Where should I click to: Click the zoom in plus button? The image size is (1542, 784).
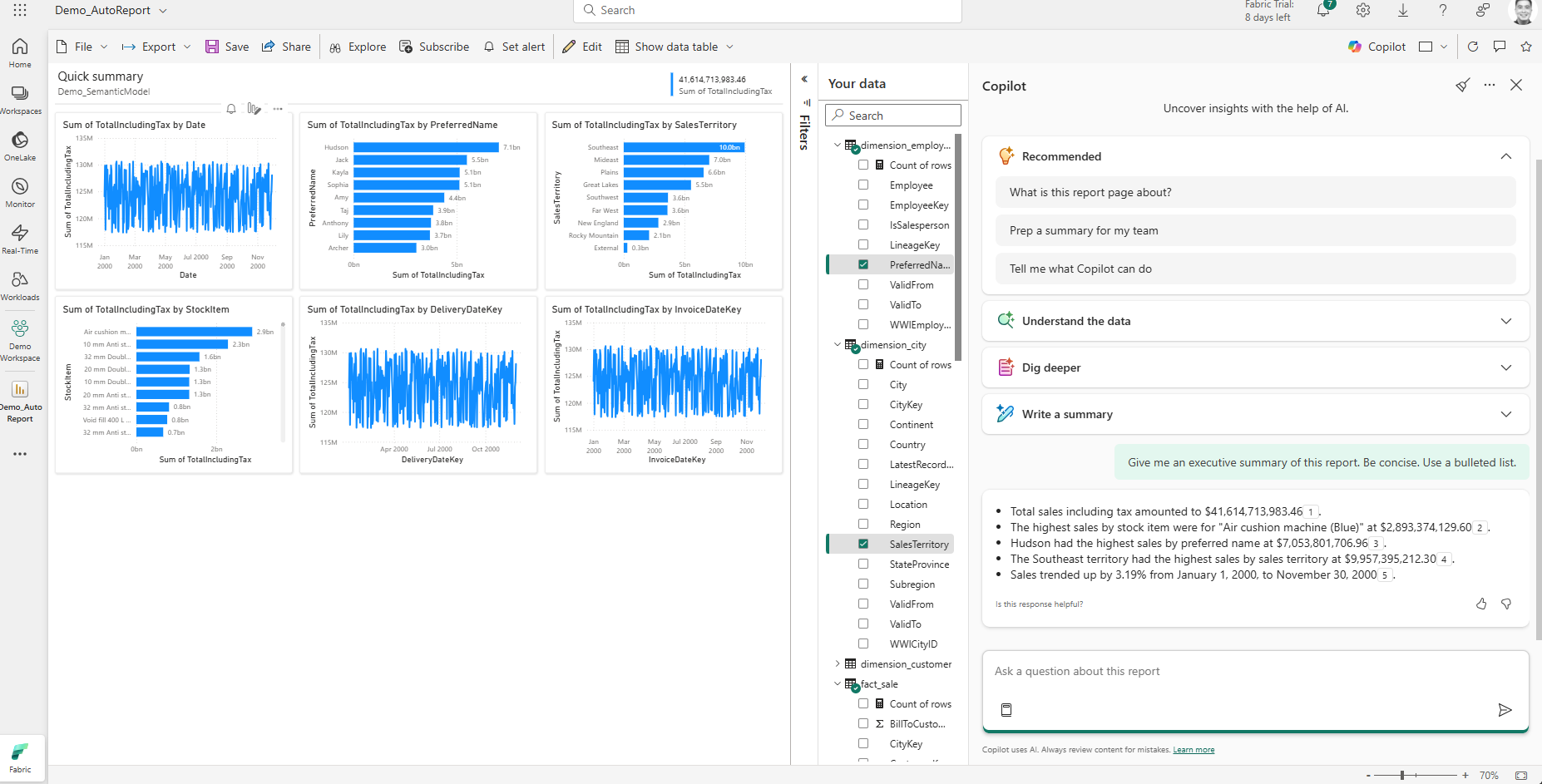pos(1465,775)
